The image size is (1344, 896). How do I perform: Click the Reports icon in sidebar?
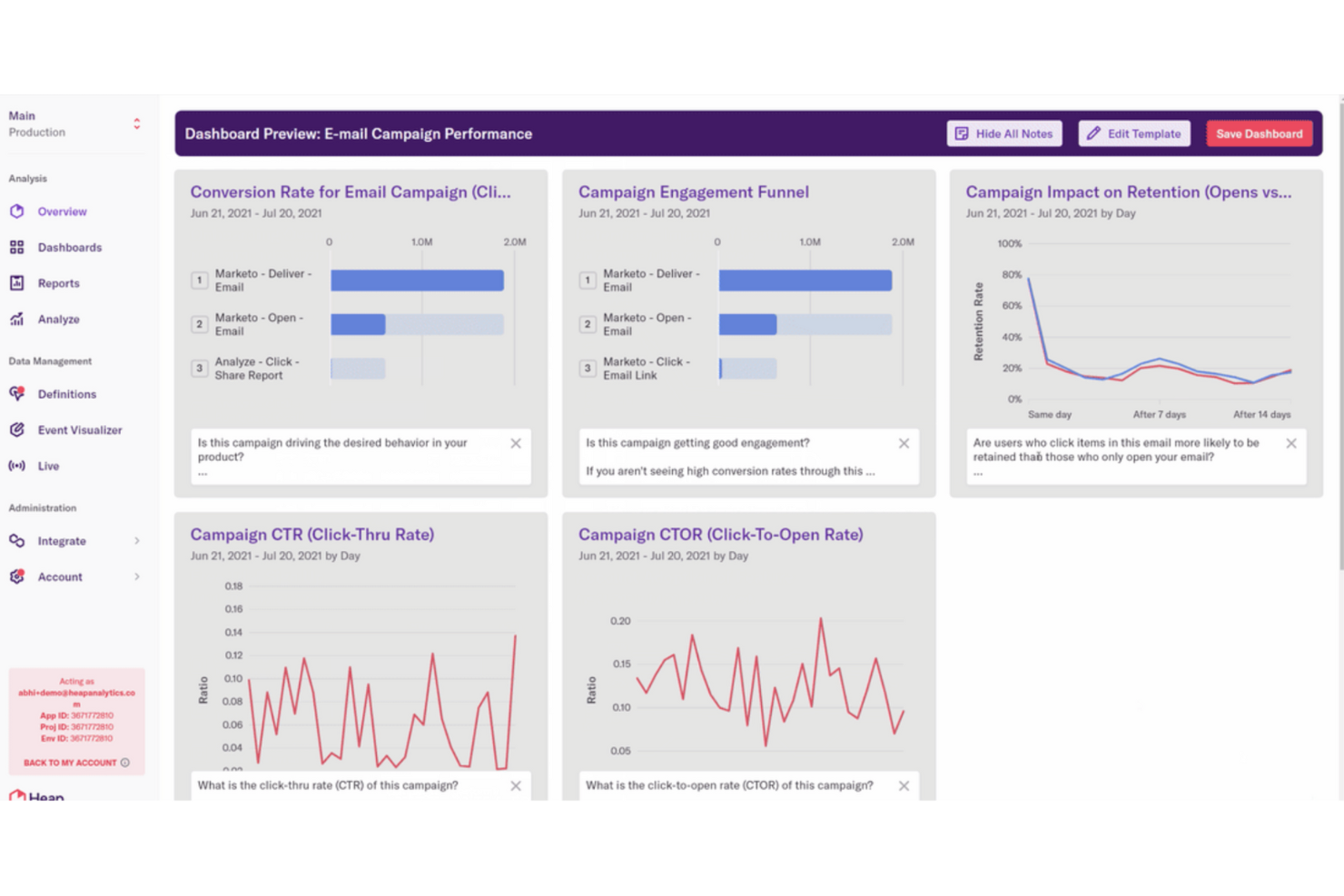pos(17,283)
